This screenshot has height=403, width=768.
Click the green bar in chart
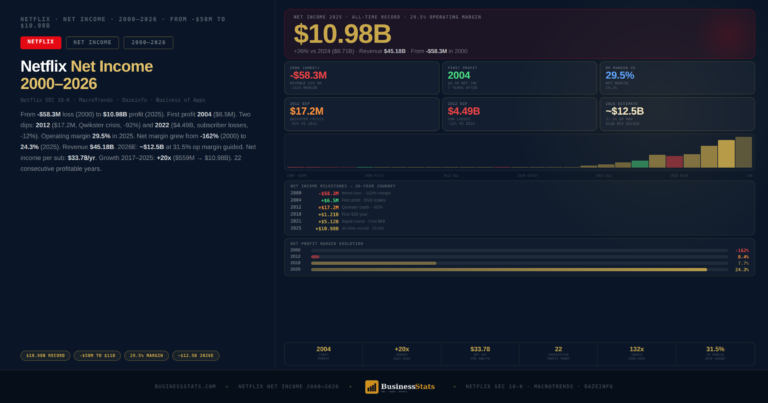(x=640, y=164)
